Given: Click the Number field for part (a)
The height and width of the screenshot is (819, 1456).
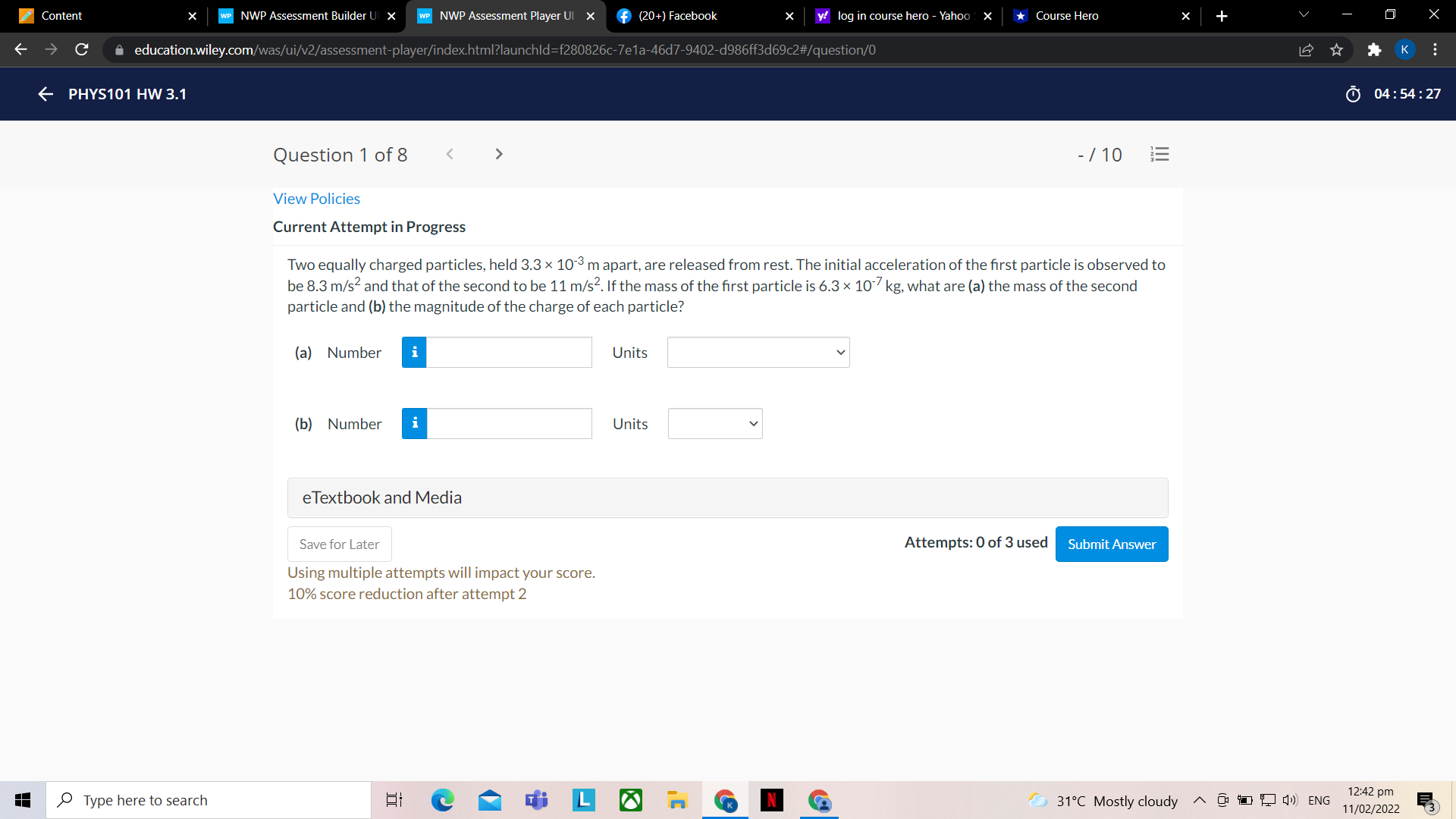Looking at the screenshot, I should (x=508, y=352).
